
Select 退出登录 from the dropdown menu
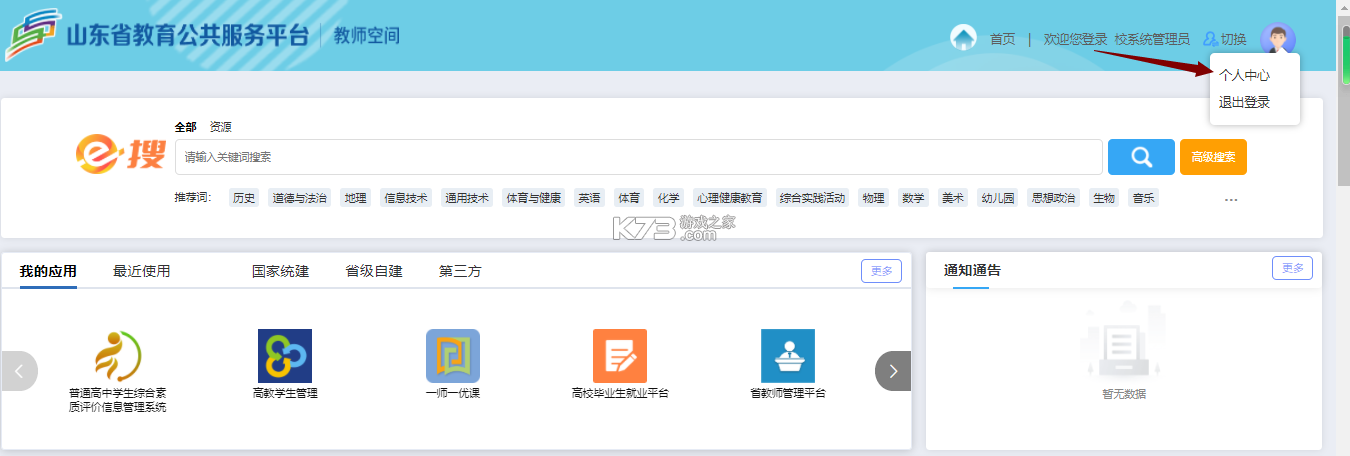[x=1244, y=102]
